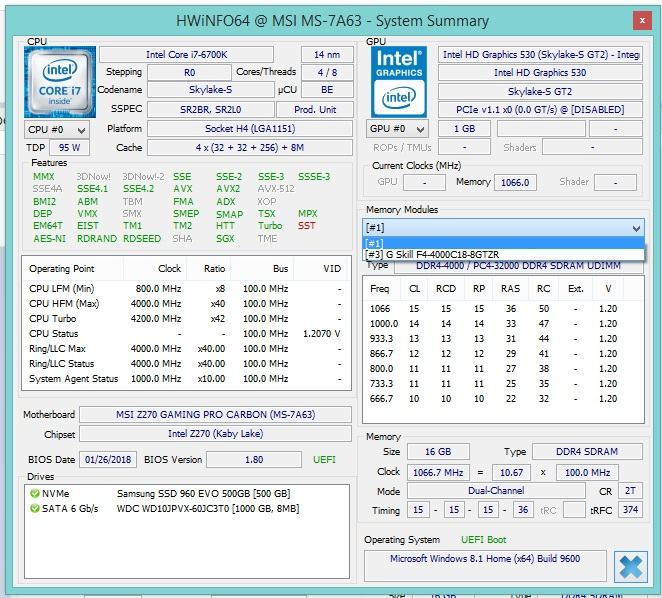Select the CPU HFM (Max) row
This screenshot has height=598, width=662.
tap(186, 304)
